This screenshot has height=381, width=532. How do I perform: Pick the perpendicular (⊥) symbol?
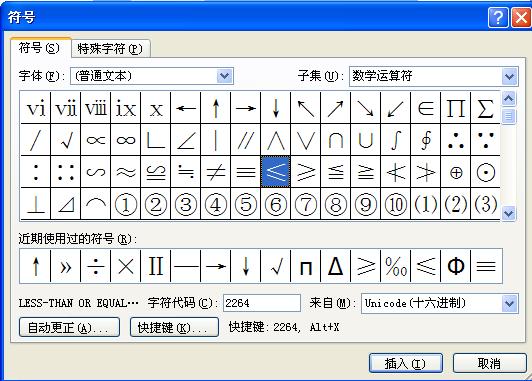click(36, 204)
